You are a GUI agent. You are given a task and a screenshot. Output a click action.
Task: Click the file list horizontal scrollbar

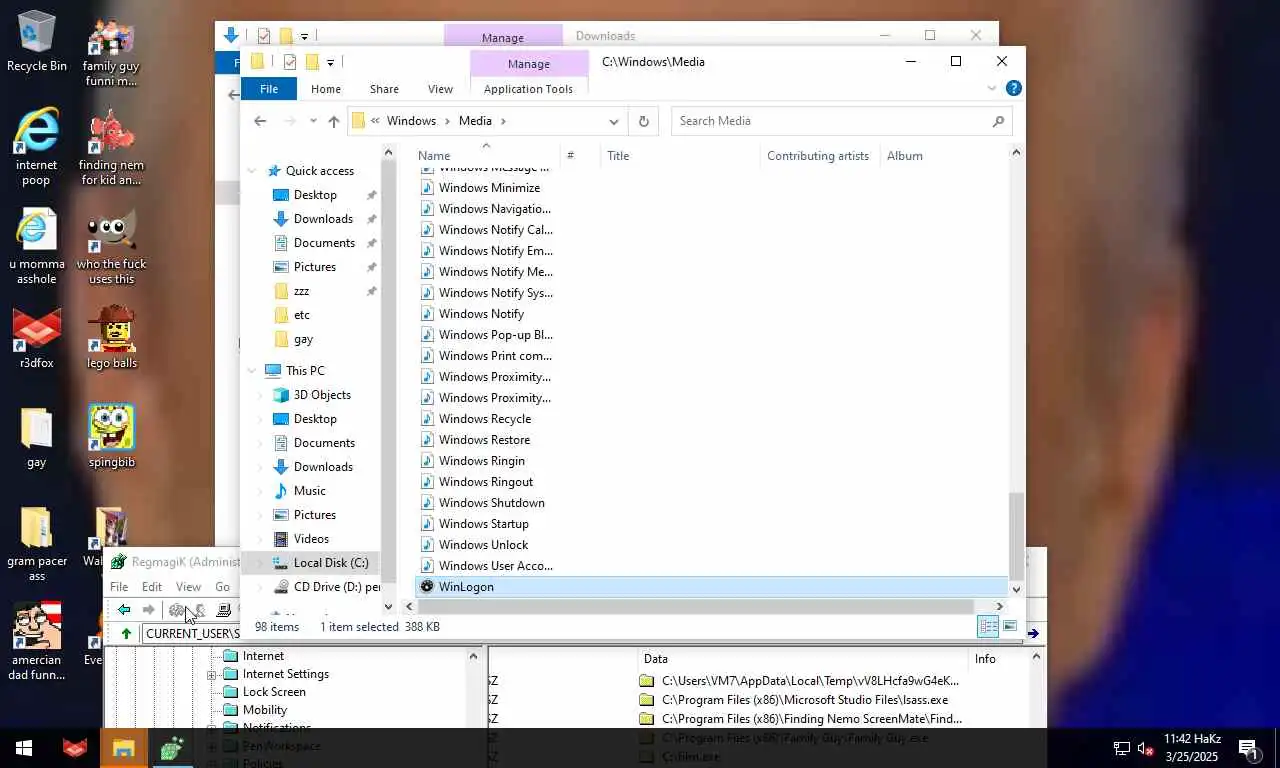pos(695,607)
